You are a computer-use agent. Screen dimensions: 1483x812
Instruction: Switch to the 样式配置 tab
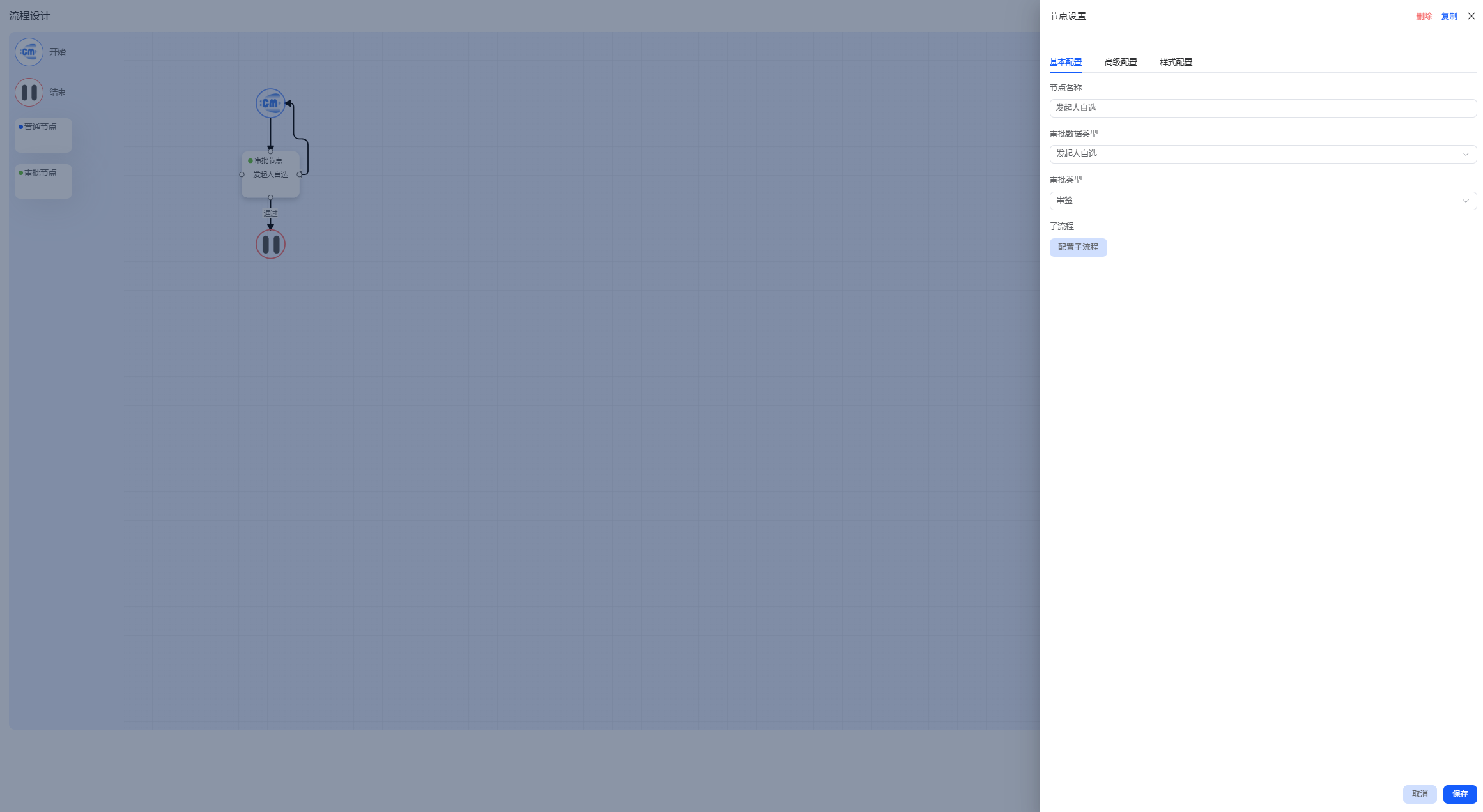(1176, 62)
